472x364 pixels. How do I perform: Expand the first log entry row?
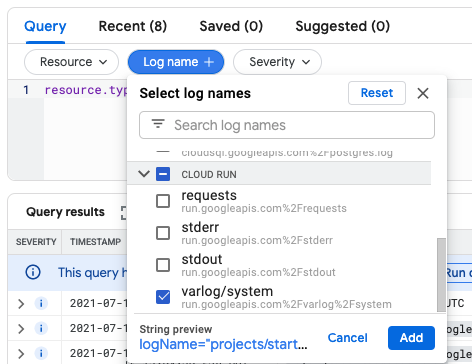[x=21, y=304]
